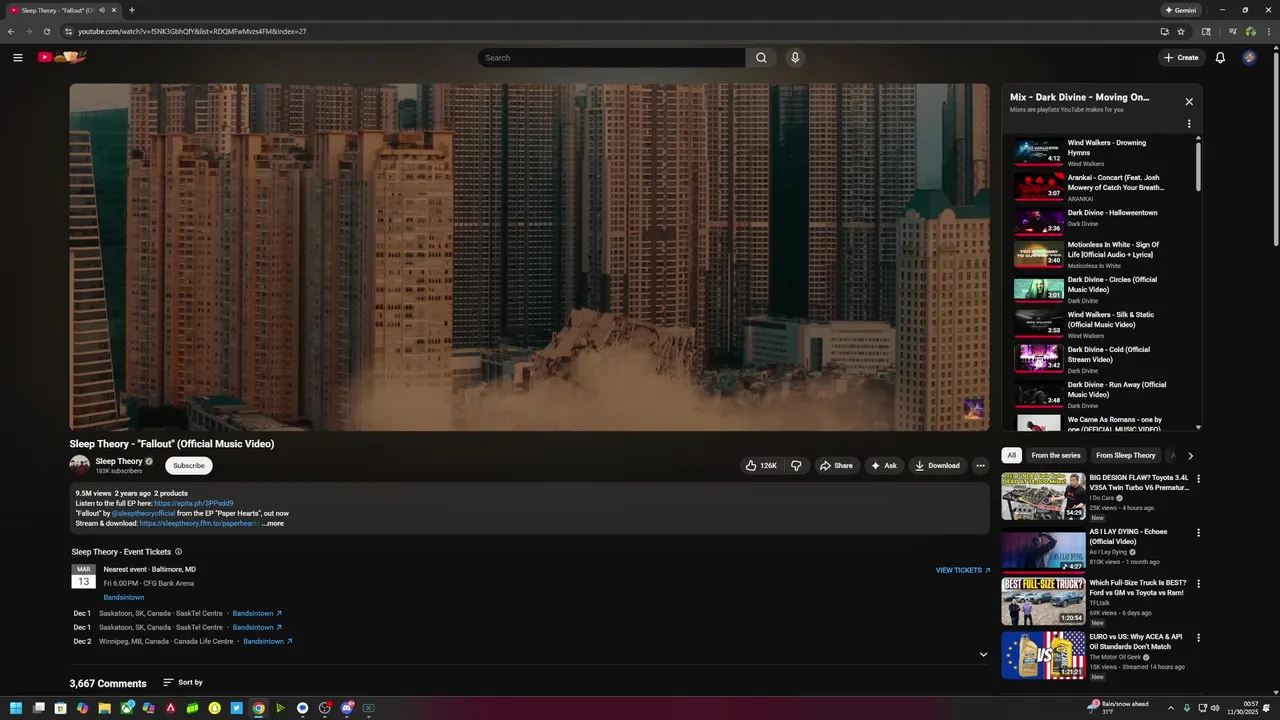
Task: Open Bandsintown link for Winnipeg show
Action: (268, 642)
